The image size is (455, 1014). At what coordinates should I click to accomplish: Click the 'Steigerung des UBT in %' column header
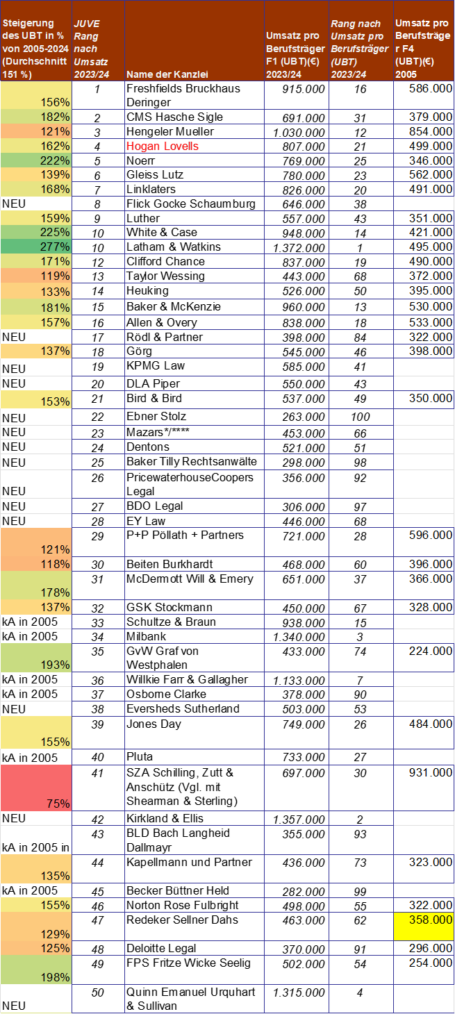pos(36,40)
